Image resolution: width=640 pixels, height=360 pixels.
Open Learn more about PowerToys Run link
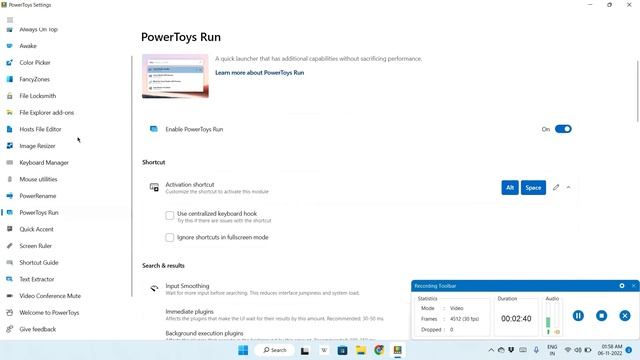tap(260, 73)
